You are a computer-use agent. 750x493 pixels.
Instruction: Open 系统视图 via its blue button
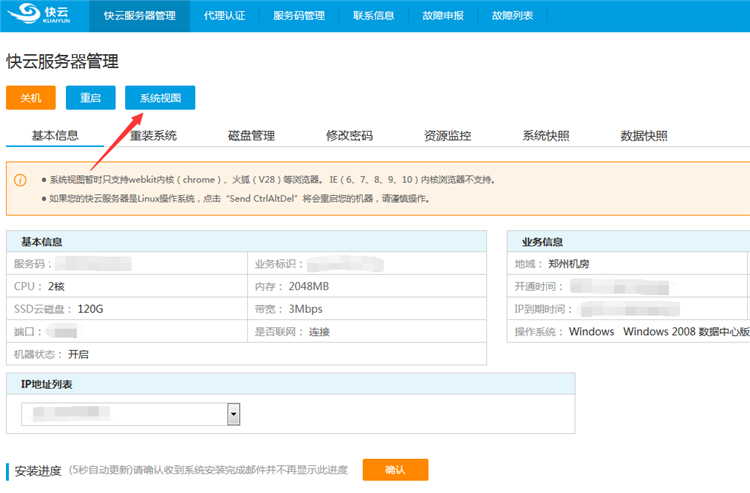(160, 98)
